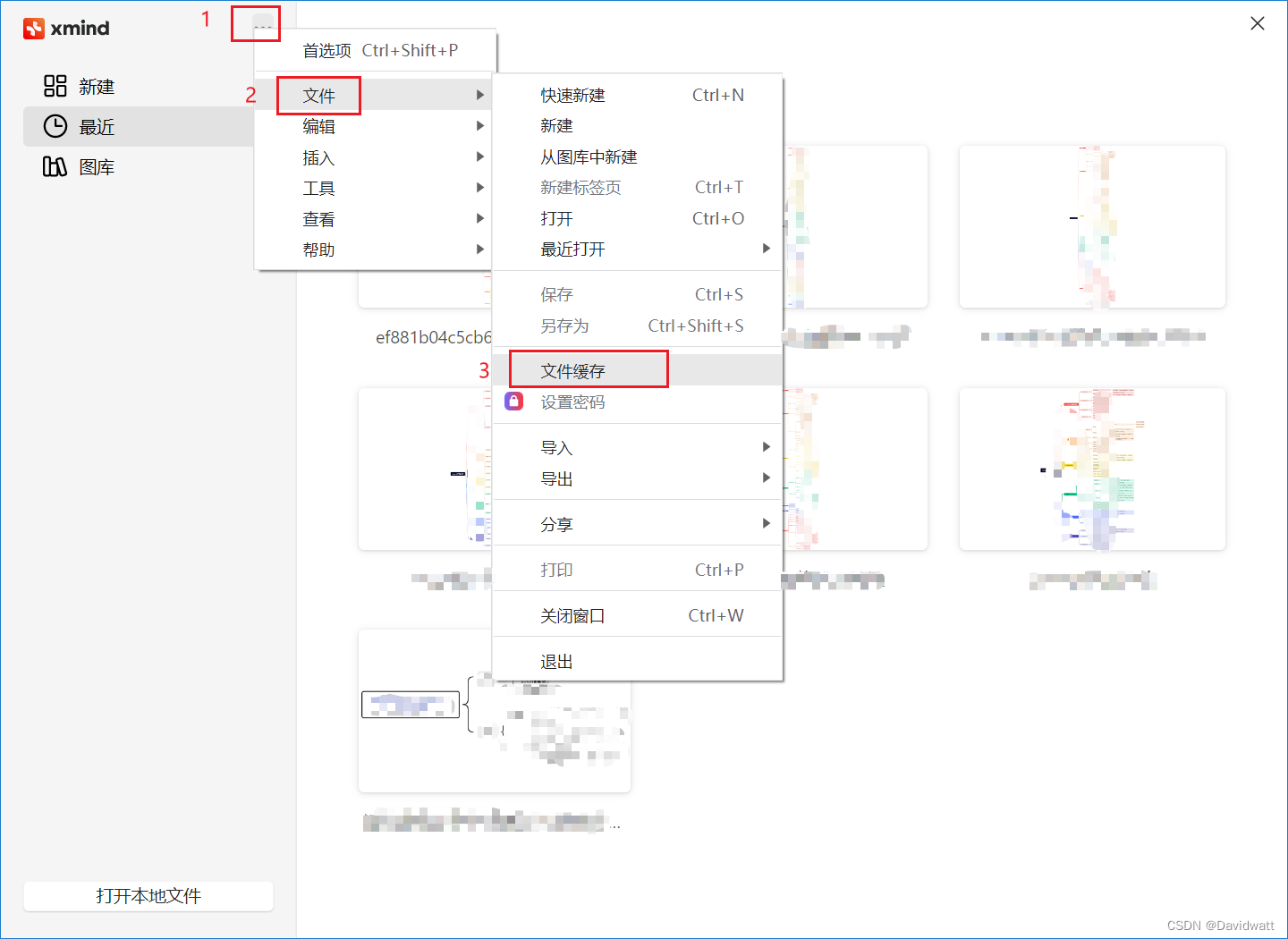
Task: Expand the 最近打开 submenu arrow
Action: 767,249
